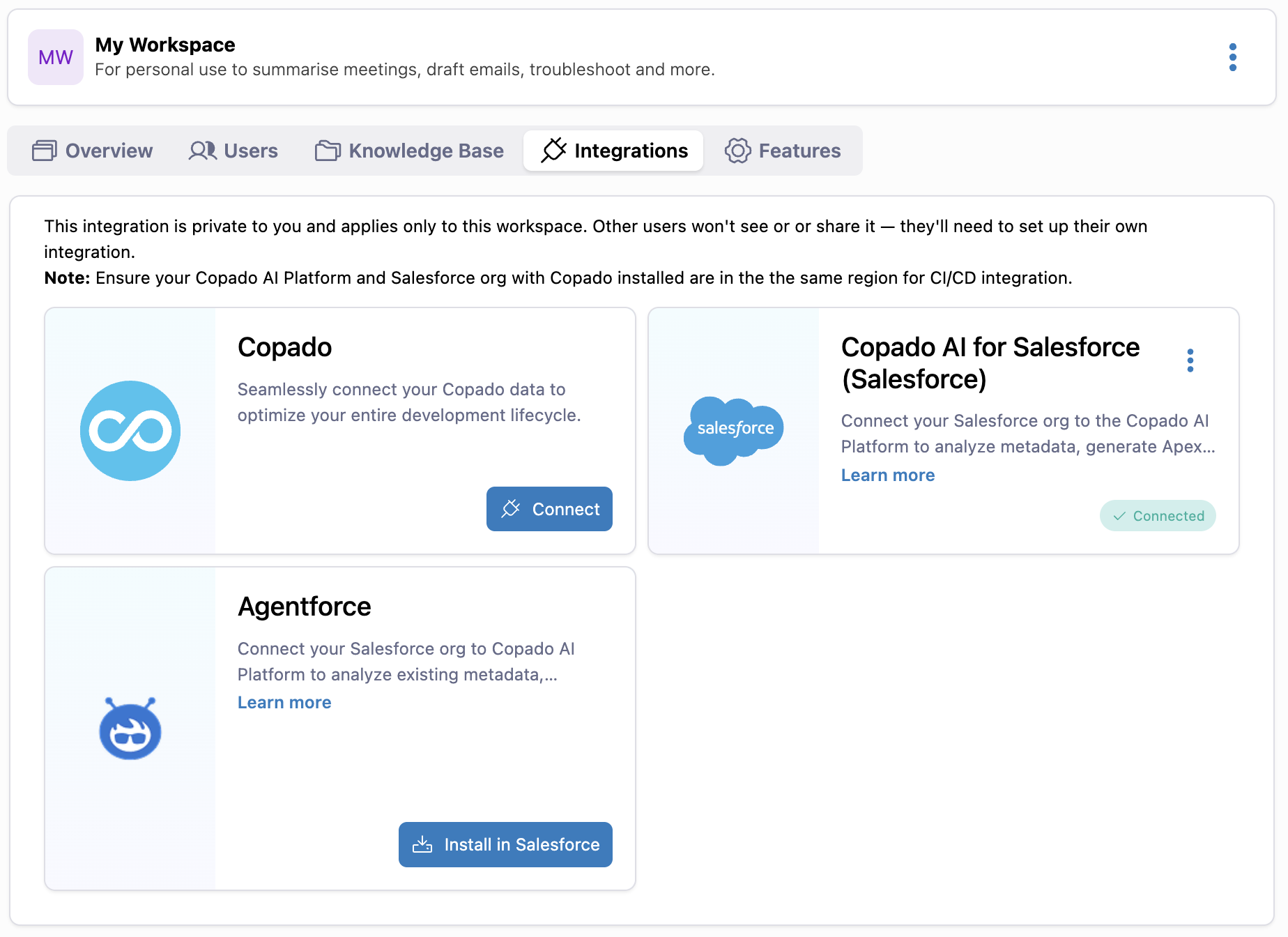Click the My Workspace heading text

165,45
